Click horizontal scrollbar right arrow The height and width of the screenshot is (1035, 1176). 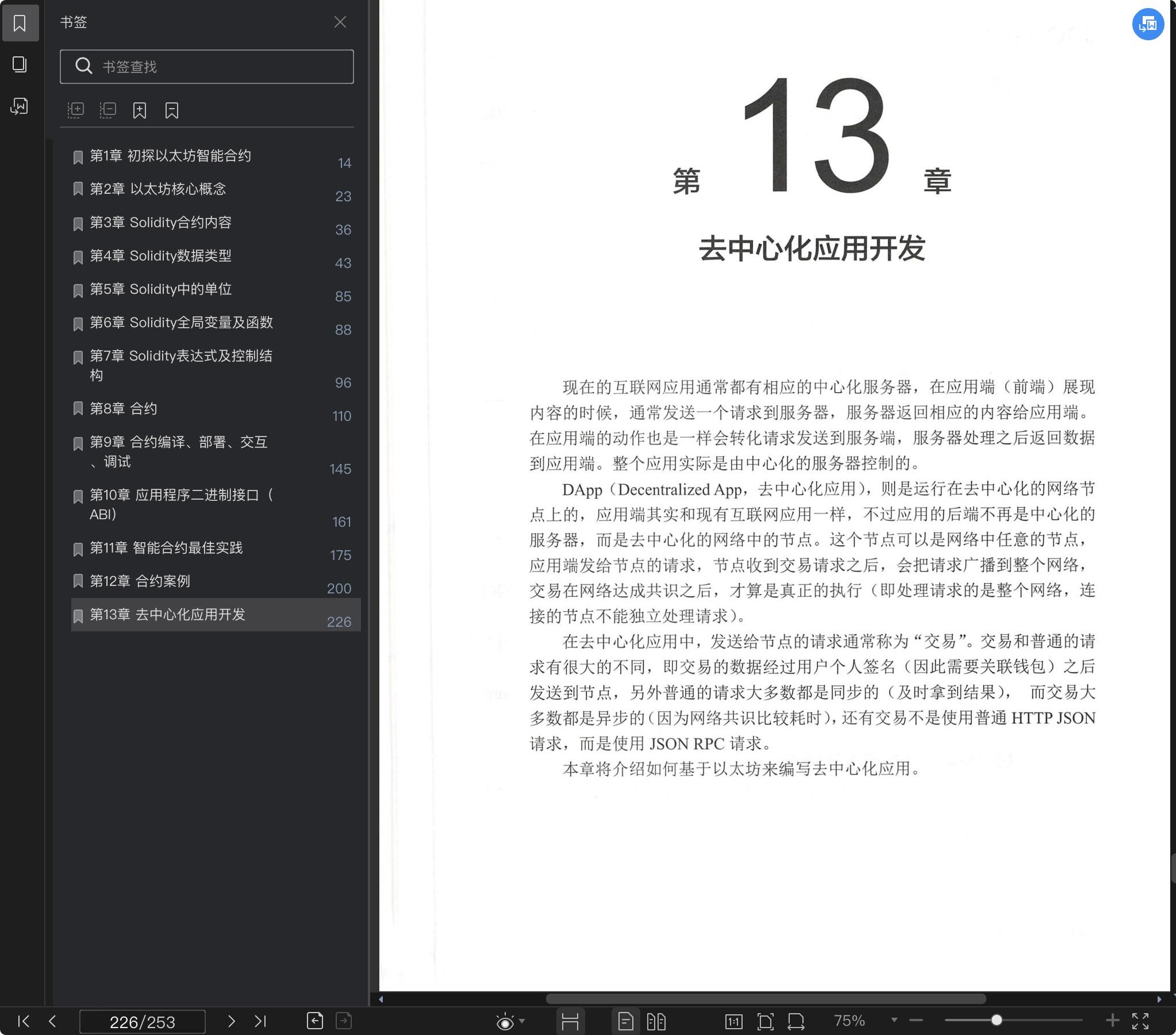[1159, 999]
